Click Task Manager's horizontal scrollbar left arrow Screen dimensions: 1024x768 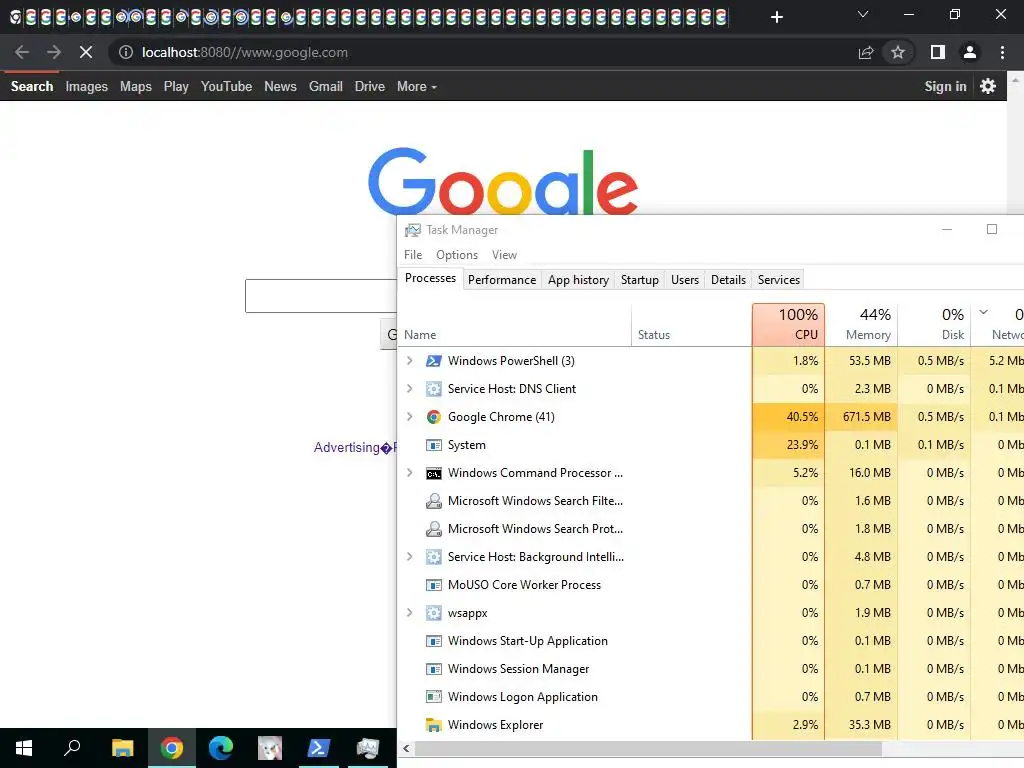point(406,748)
